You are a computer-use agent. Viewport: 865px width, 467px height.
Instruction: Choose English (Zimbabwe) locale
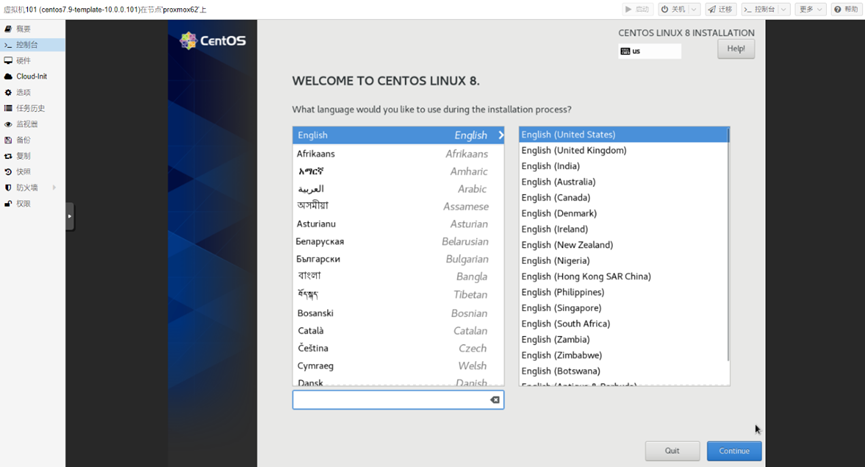click(x=623, y=356)
